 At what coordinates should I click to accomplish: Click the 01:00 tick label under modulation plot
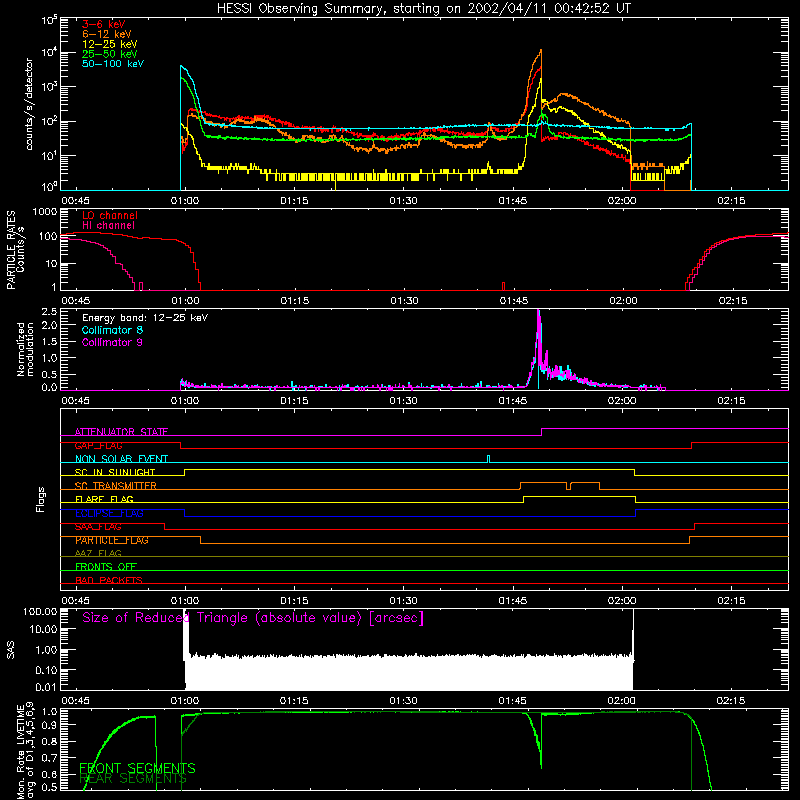pyautogui.click(x=185, y=401)
